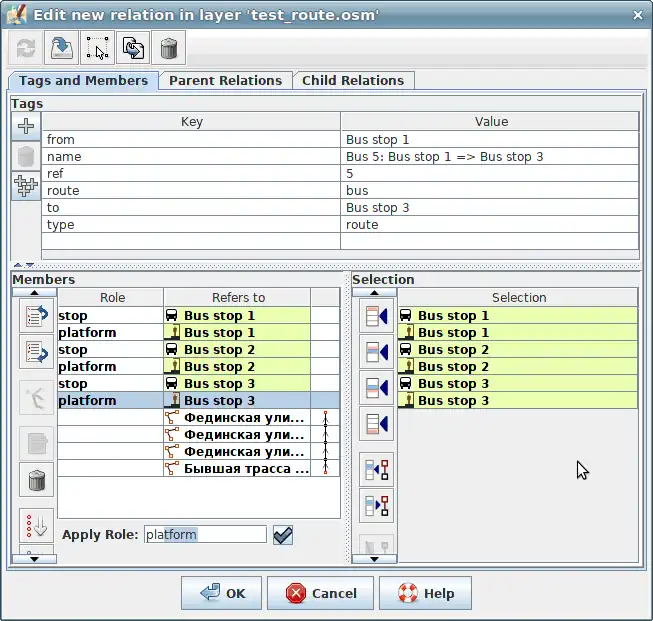Remove selected members with Members trash icon

click(x=37, y=479)
